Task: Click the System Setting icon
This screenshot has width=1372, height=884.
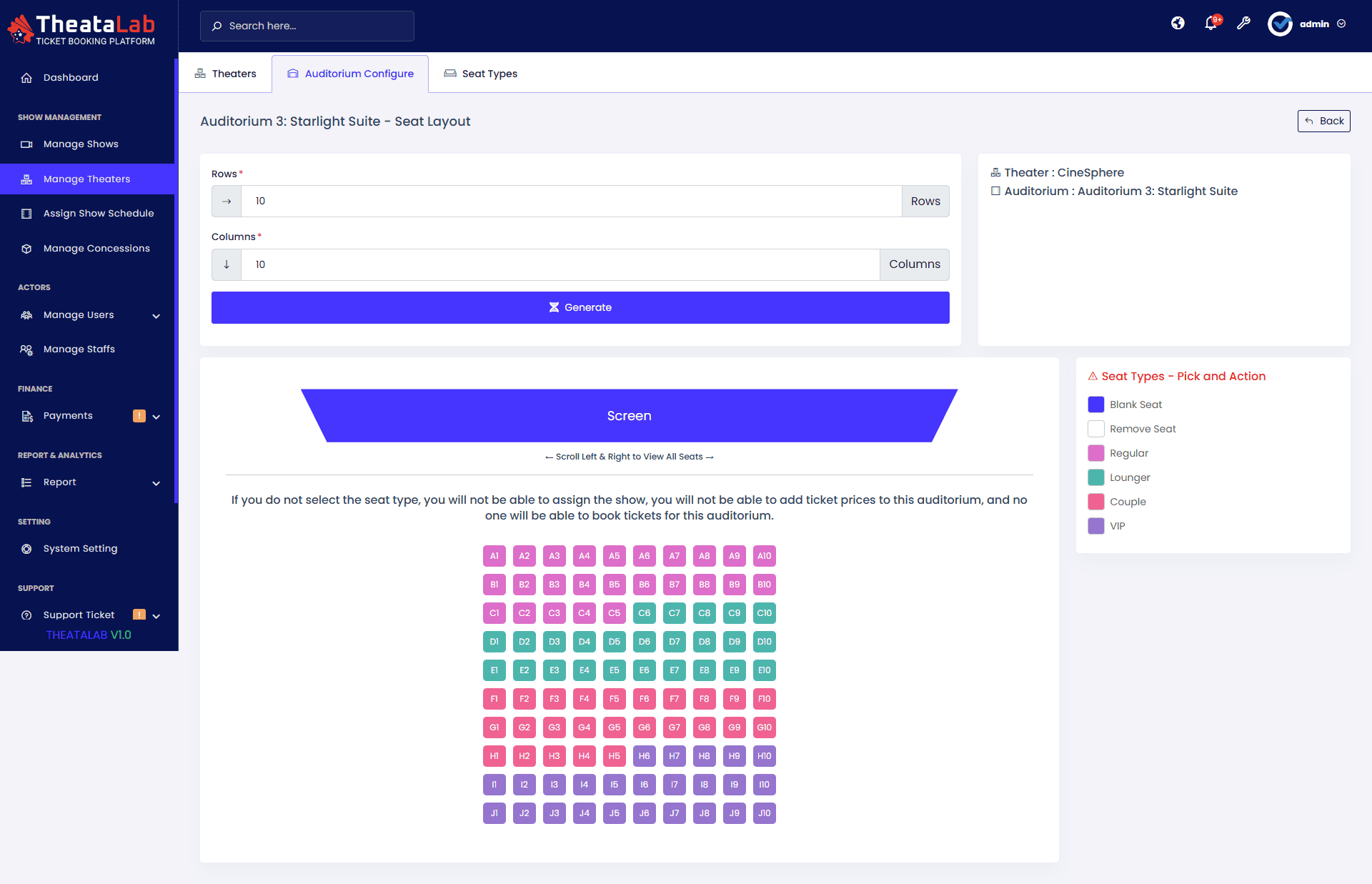Action: point(26,549)
